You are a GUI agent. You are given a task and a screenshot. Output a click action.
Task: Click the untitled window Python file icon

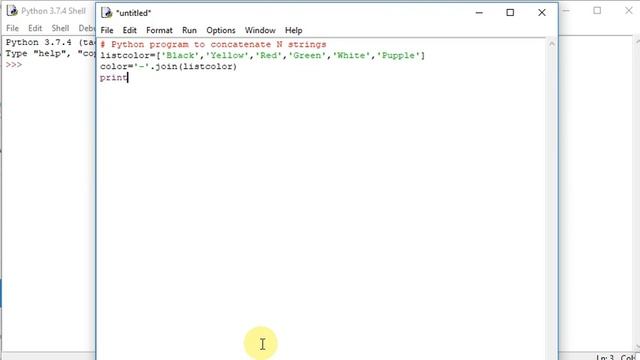(x=107, y=13)
